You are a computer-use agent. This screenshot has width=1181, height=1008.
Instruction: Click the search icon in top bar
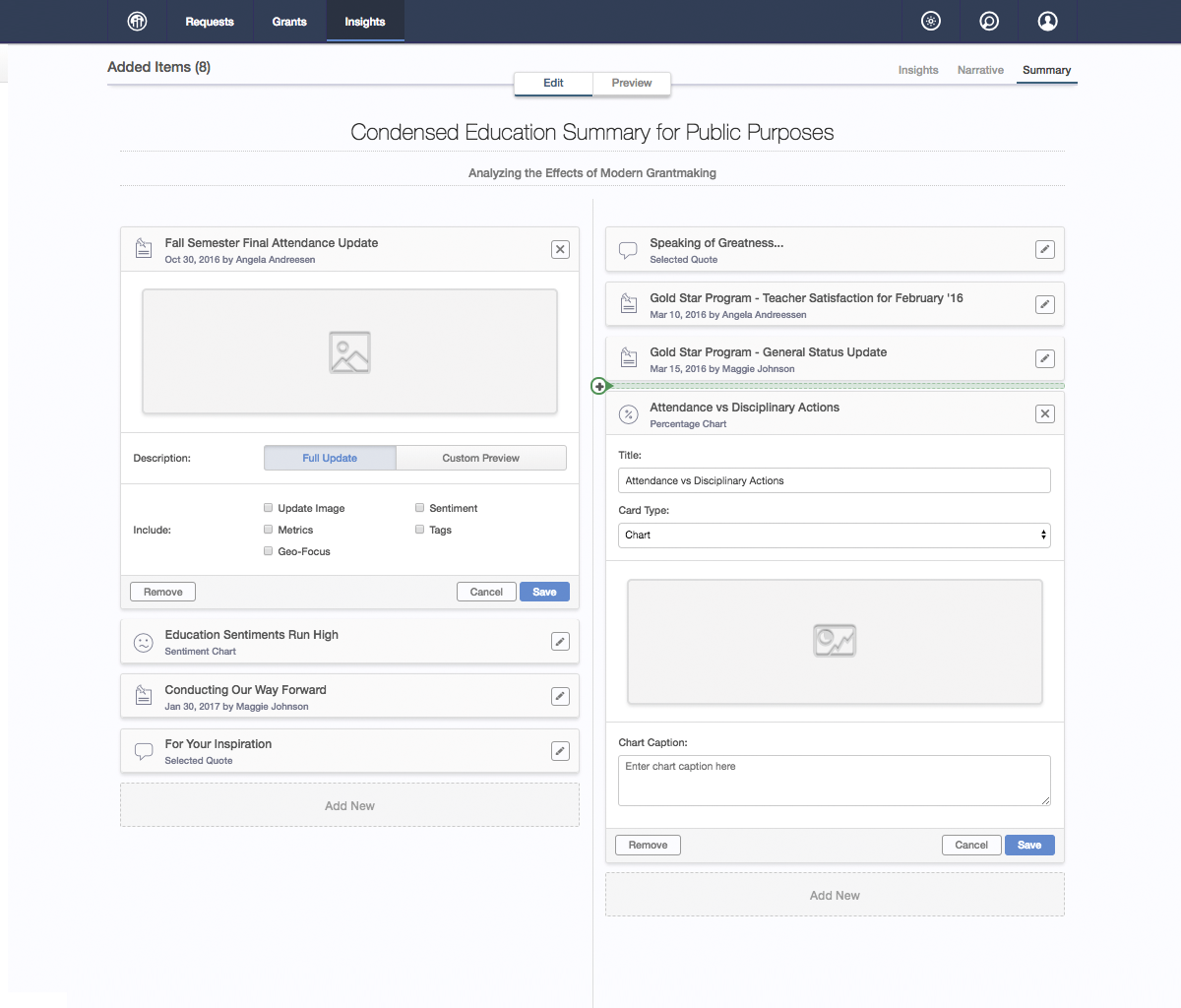click(x=989, y=22)
